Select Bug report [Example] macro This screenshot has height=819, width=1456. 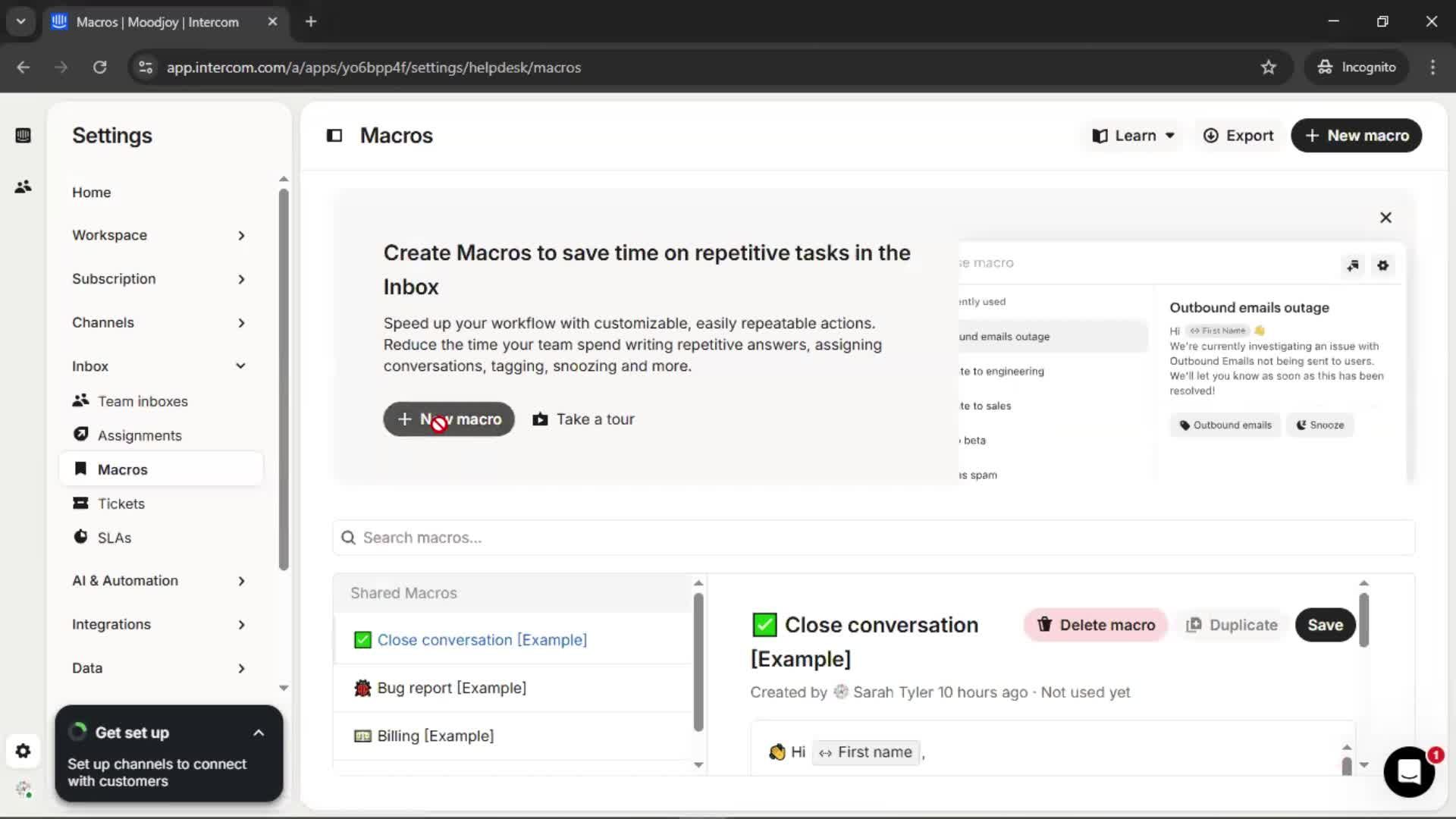coord(513,688)
